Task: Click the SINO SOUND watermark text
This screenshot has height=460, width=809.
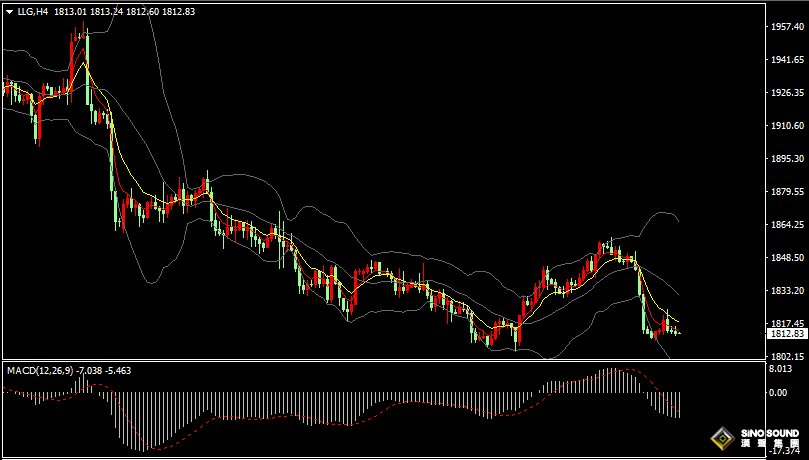Action: [x=770, y=434]
